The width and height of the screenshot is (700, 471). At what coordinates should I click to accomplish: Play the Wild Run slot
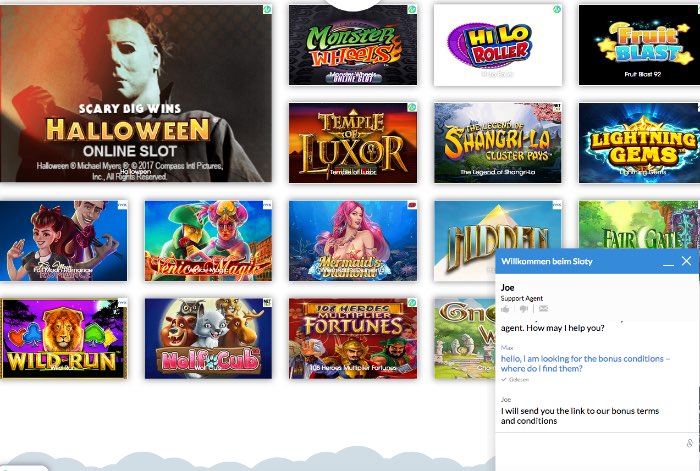click(64, 338)
